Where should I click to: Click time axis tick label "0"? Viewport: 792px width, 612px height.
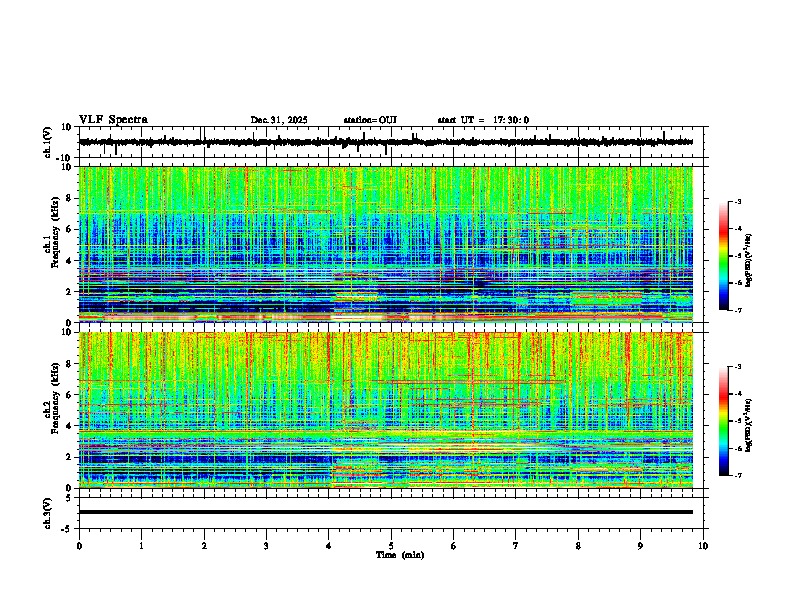[79, 546]
